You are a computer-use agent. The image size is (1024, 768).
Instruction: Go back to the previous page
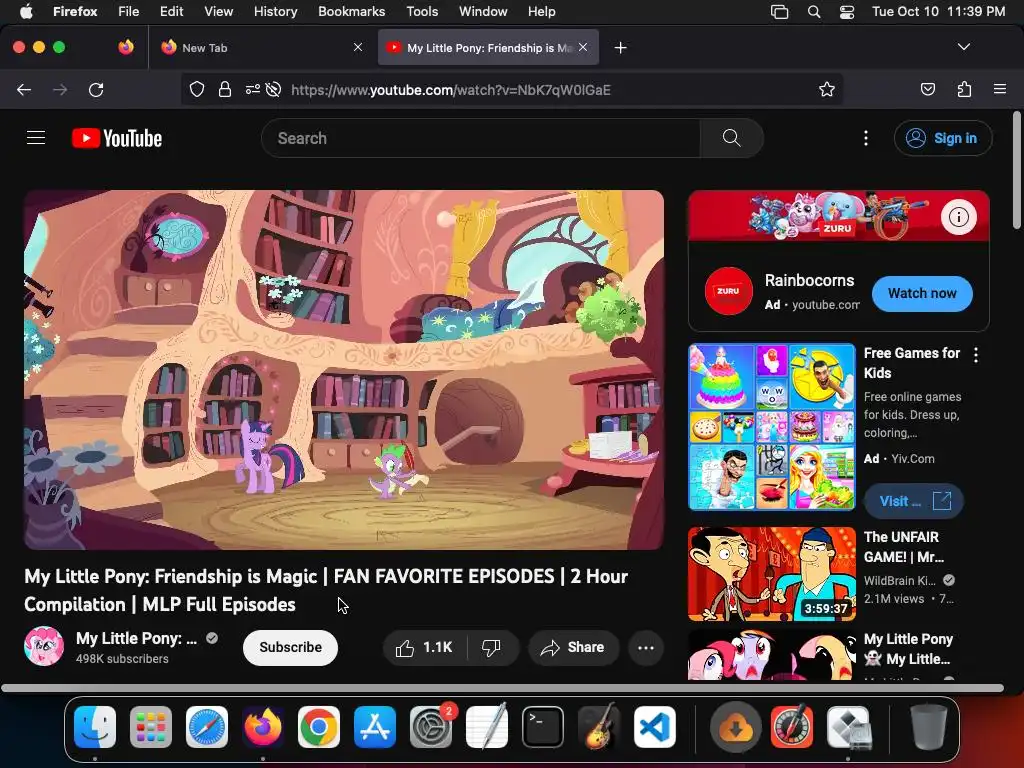[24, 89]
